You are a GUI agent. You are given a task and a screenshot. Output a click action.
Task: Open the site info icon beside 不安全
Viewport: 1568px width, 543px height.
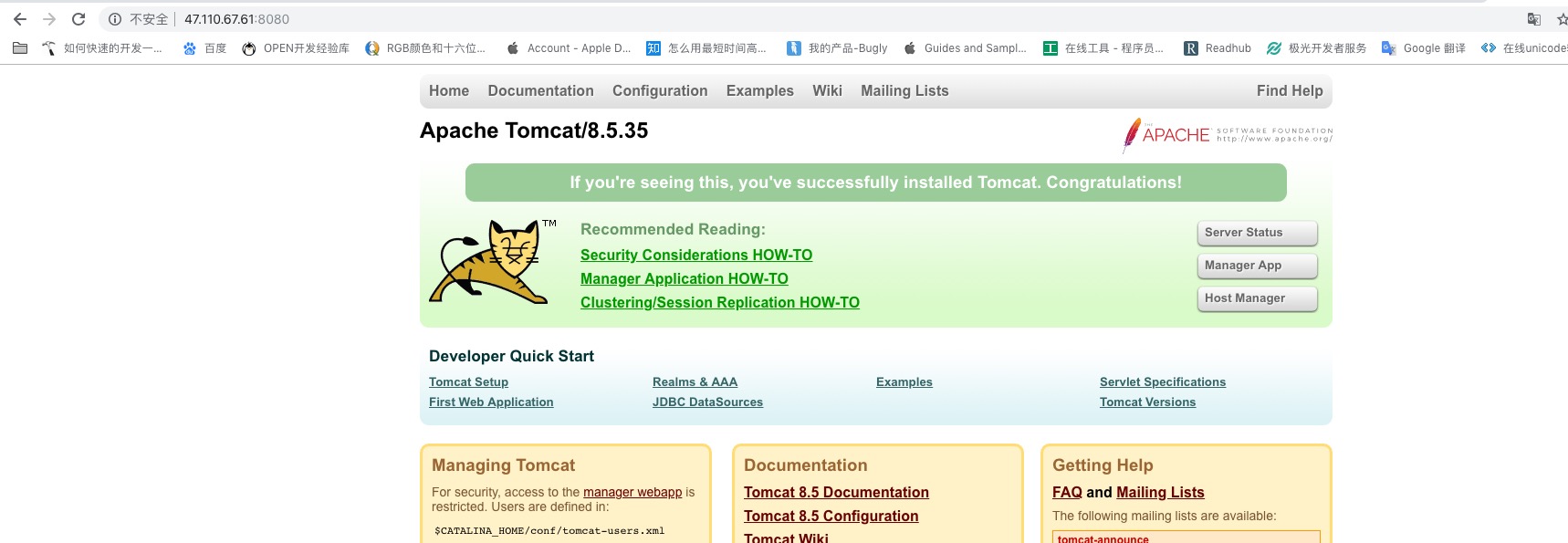tap(115, 19)
